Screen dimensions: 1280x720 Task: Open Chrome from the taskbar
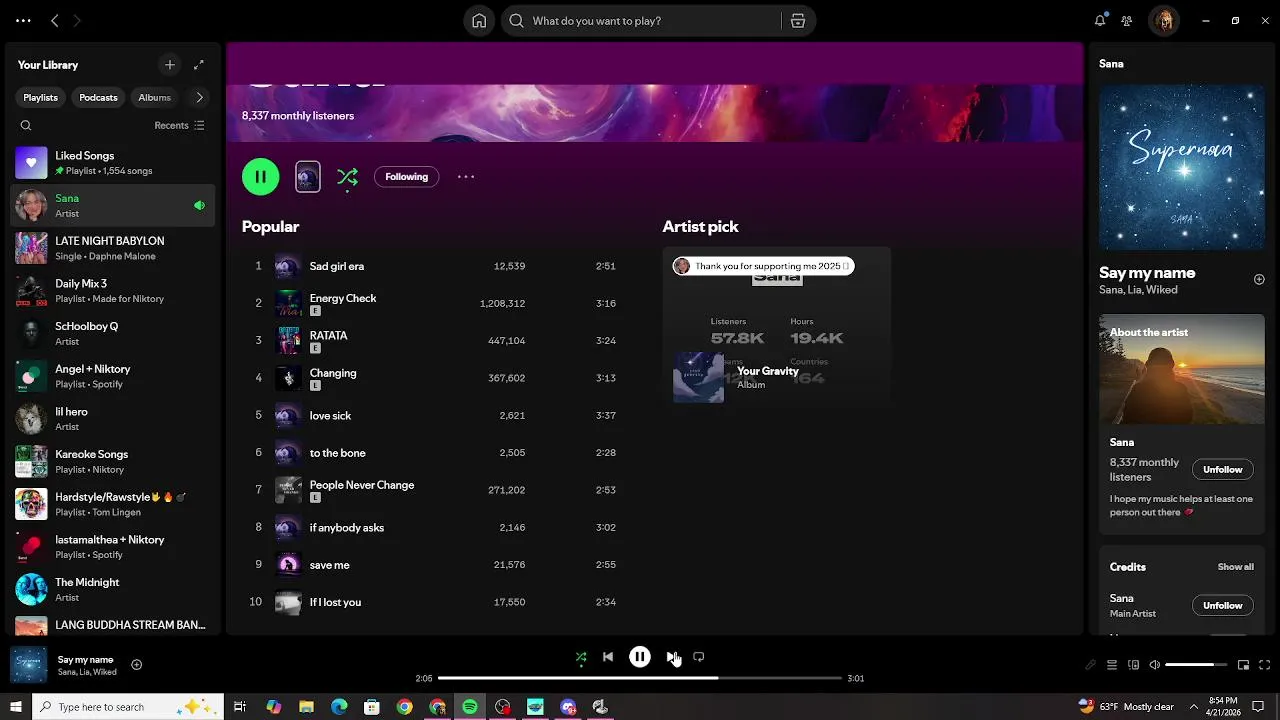404,707
